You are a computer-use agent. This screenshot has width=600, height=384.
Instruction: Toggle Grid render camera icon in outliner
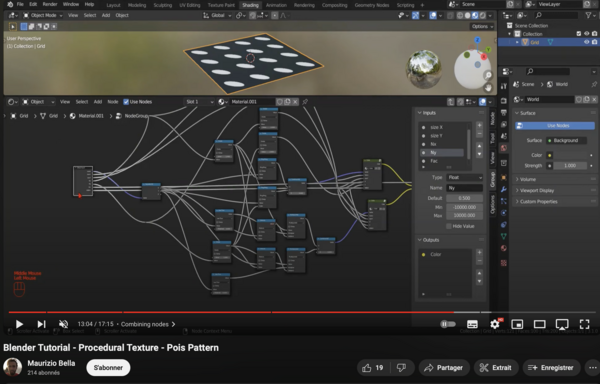tap(594, 42)
